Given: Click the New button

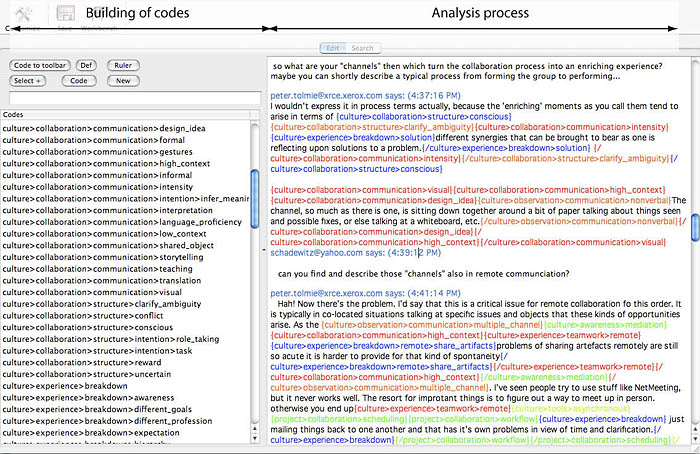Looking at the screenshot, I should tap(123, 81).
